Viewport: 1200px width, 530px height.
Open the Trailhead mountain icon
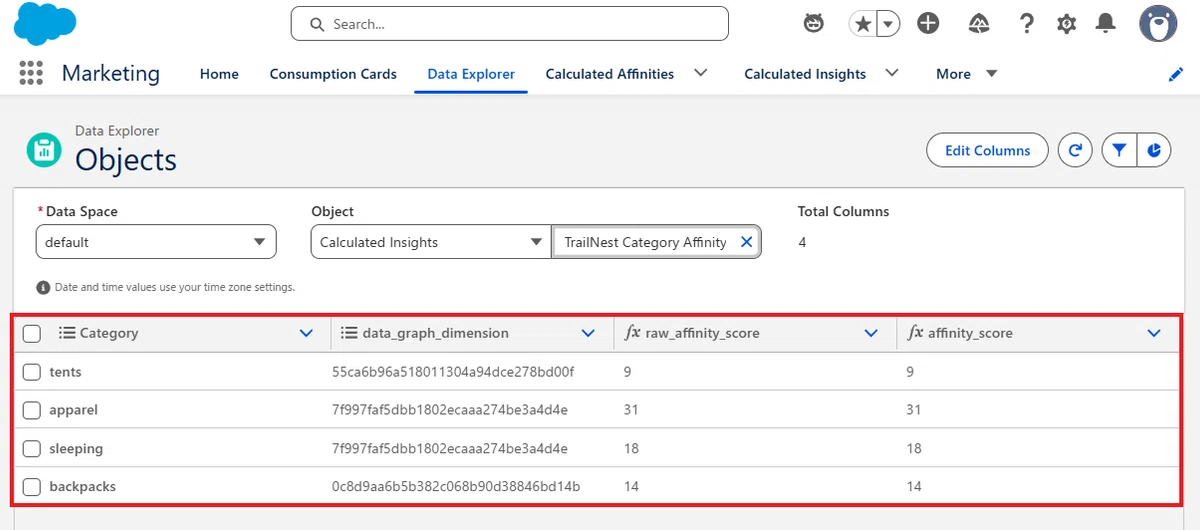tap(980, 23)
